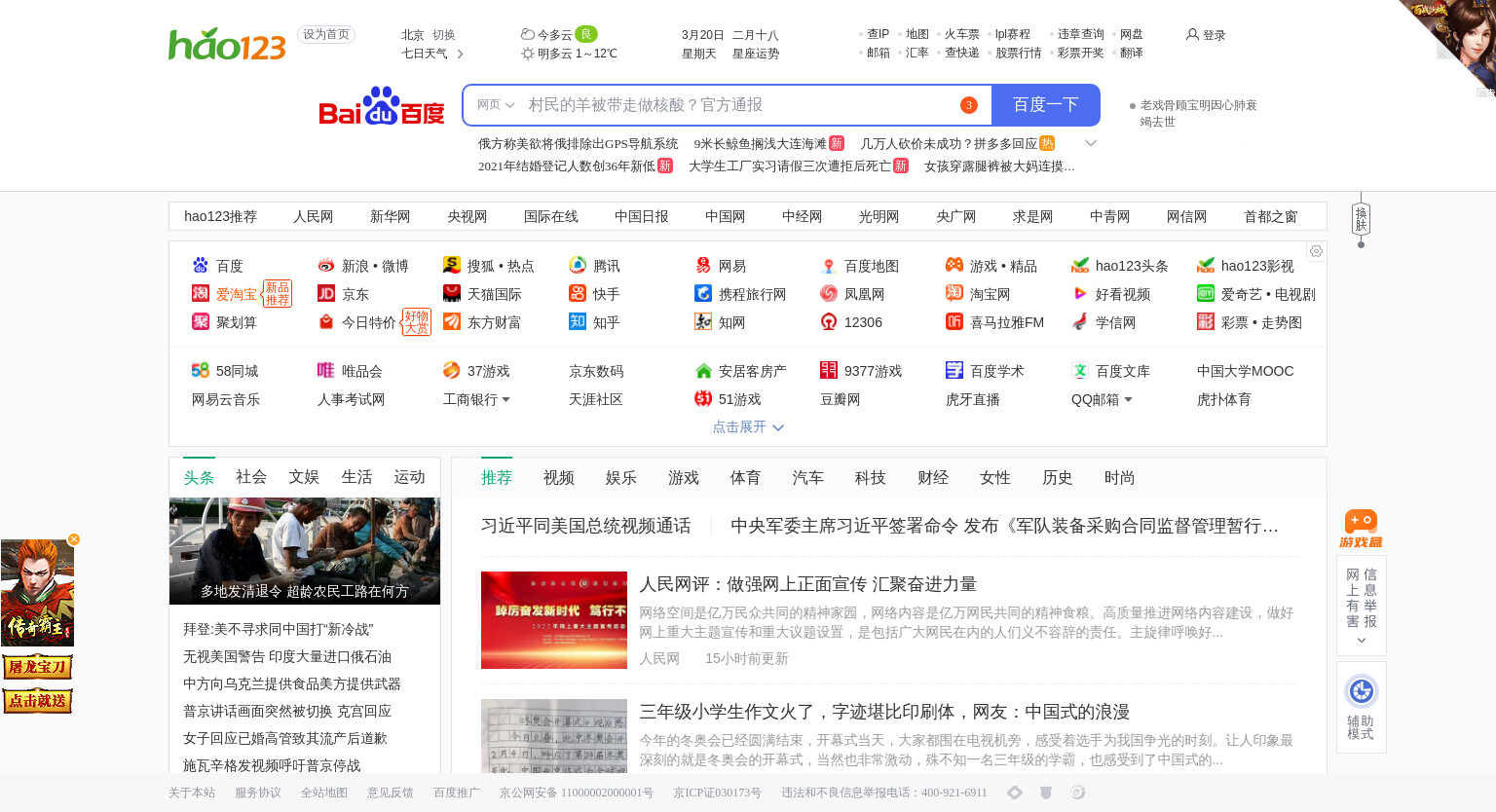The height and width of the screenshot is (812, 1496).
Task: Open the 爱淘宝 icon
Action: (x=201, y=293)
